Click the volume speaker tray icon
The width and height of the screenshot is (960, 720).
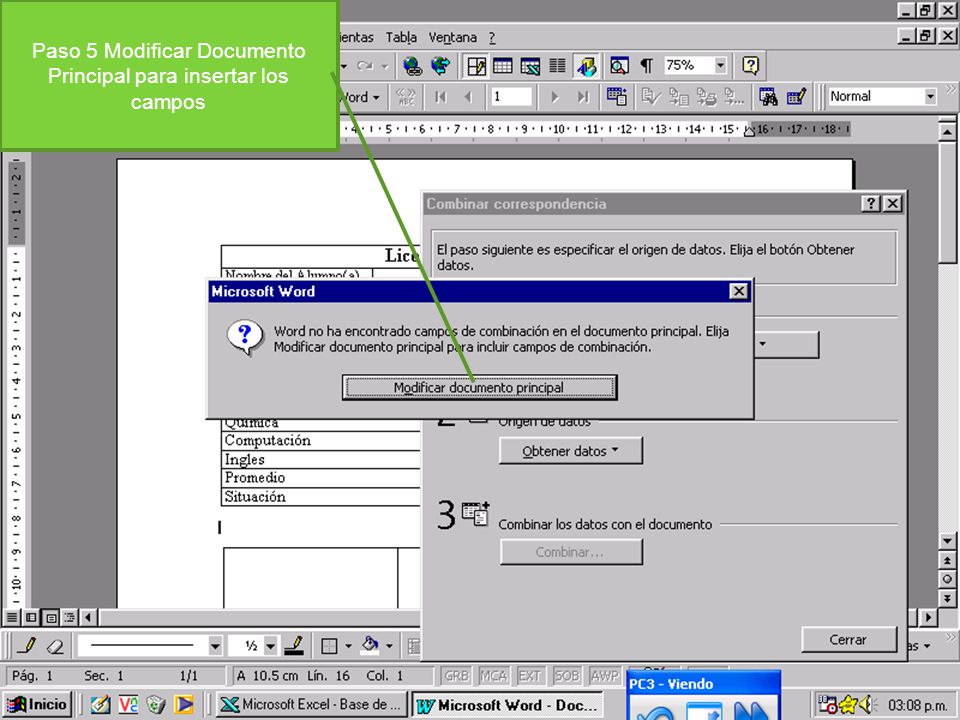(867, 705)
